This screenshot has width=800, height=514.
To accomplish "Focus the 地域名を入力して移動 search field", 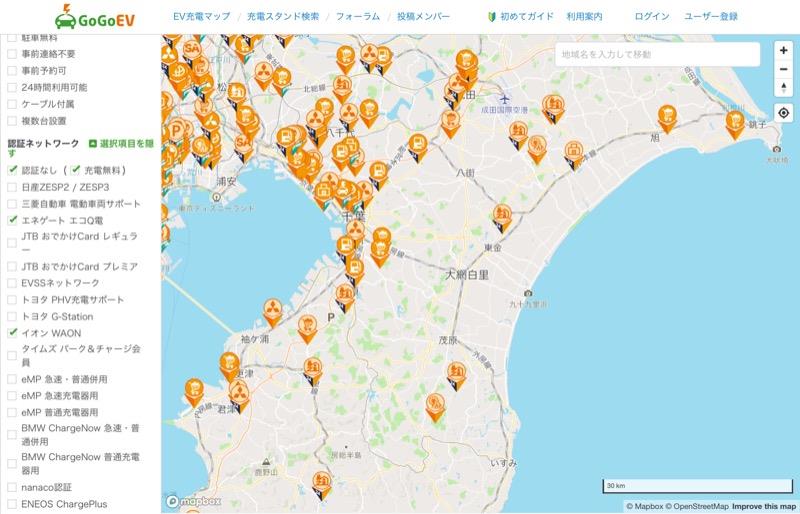I will click(x=657, y=54).
